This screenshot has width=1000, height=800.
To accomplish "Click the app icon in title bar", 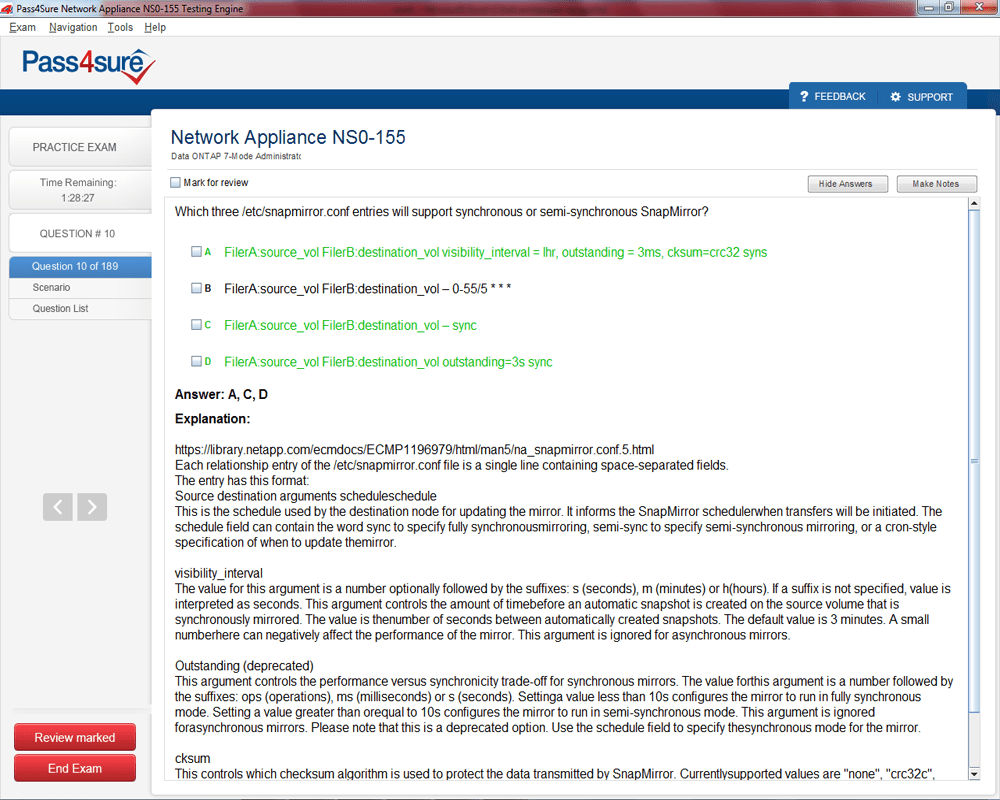I will coord(8,9).
